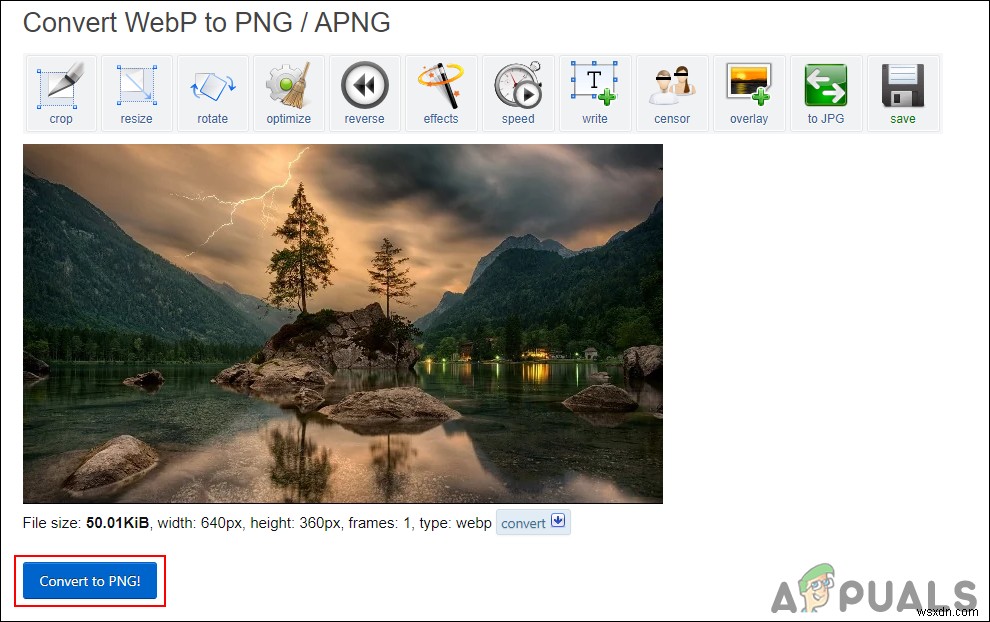Click the save icon
The image size is (990, 622).
(903, 92)
